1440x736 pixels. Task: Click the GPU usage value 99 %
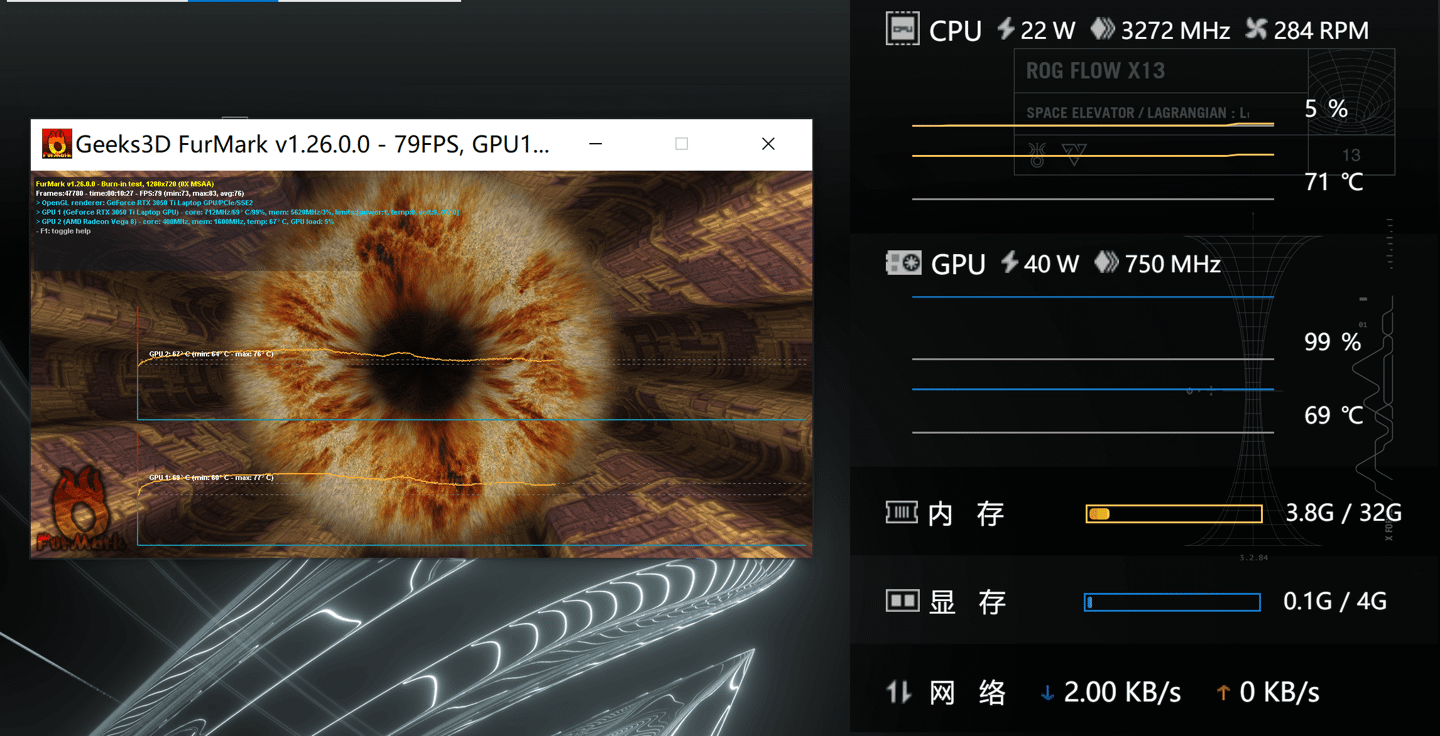click(1332, 342)
